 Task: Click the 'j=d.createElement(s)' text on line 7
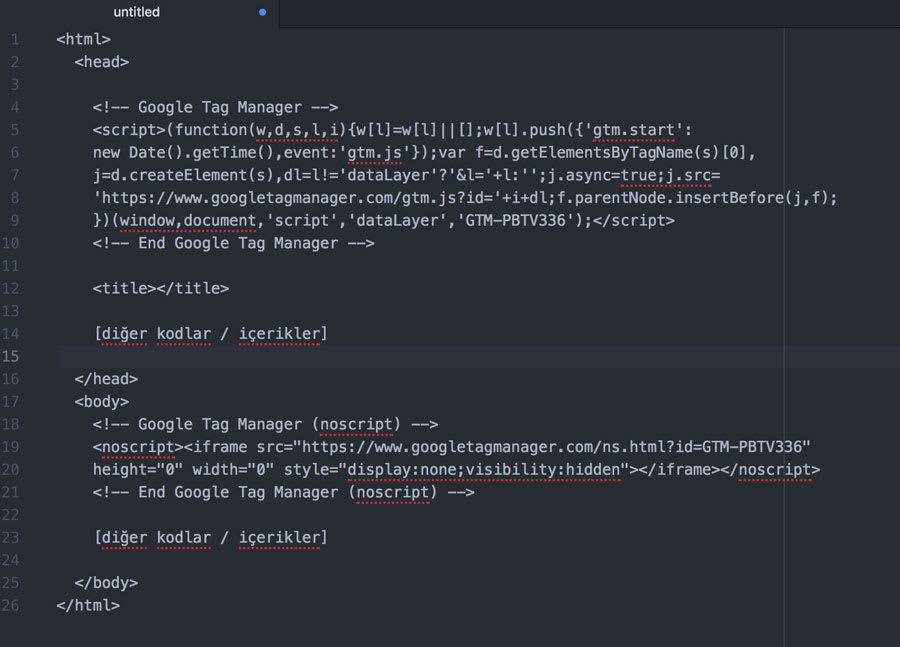(184, 175)
